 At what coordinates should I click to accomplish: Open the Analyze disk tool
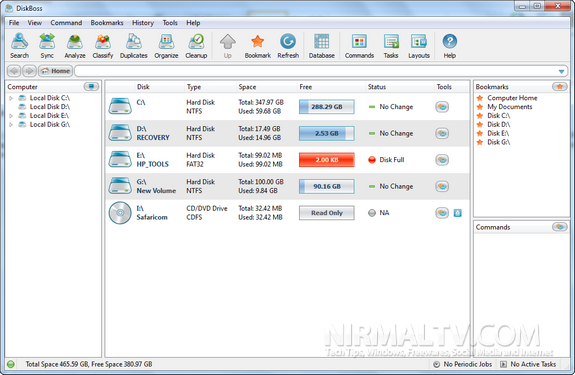tap(75, 45)
